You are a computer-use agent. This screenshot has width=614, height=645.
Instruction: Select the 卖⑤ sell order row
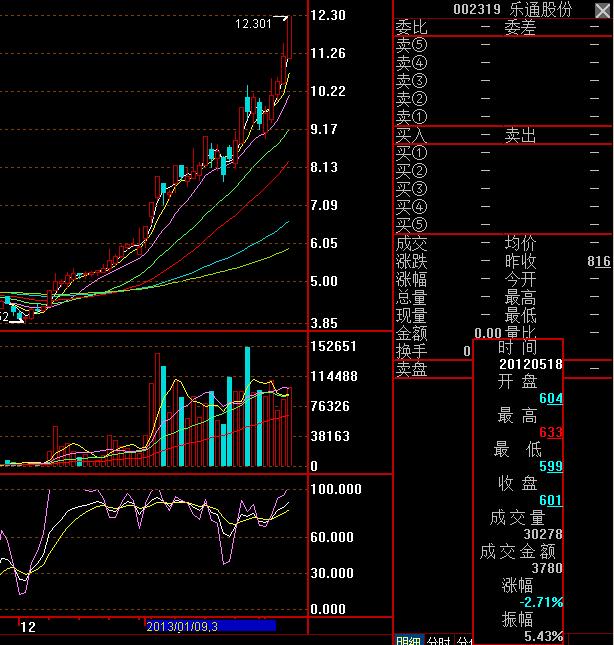(412, 45)
